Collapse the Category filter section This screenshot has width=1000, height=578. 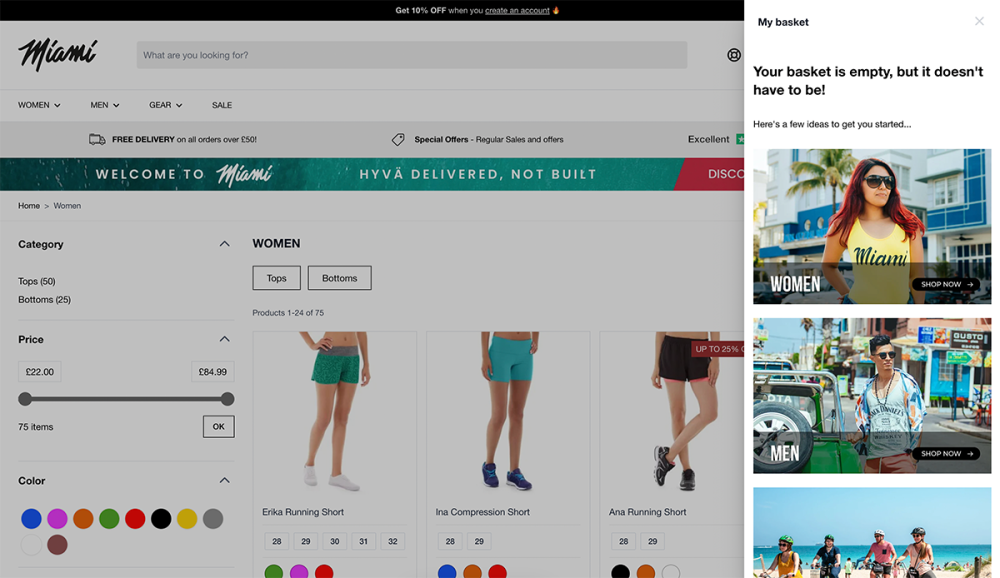[224, 244]
